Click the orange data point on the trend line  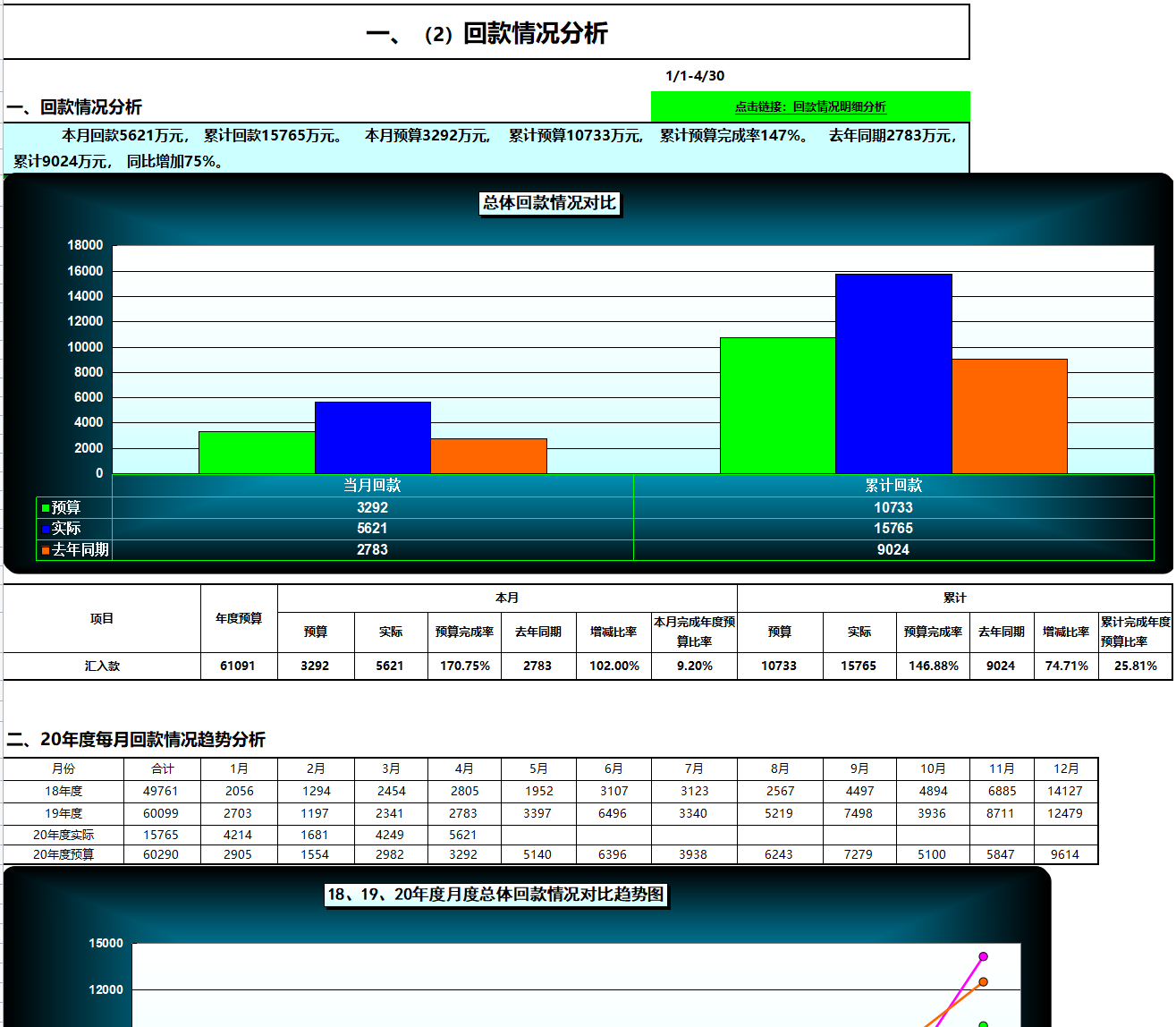[983, 982]
